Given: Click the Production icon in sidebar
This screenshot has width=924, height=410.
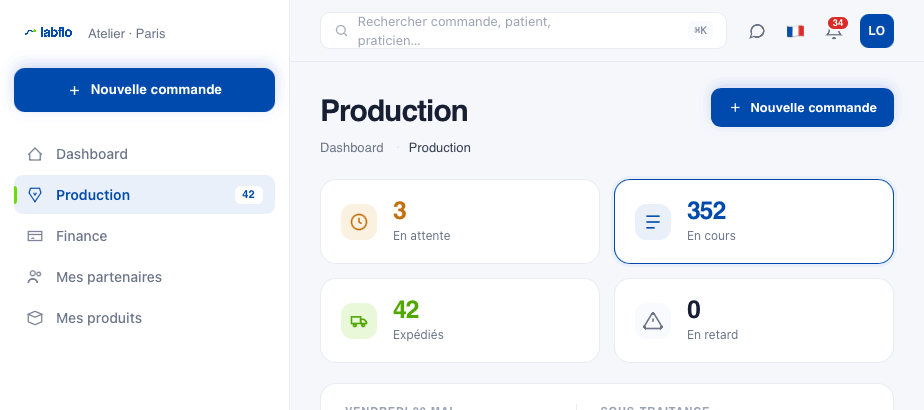Looking at the screenshot, I should coord(35,195).
